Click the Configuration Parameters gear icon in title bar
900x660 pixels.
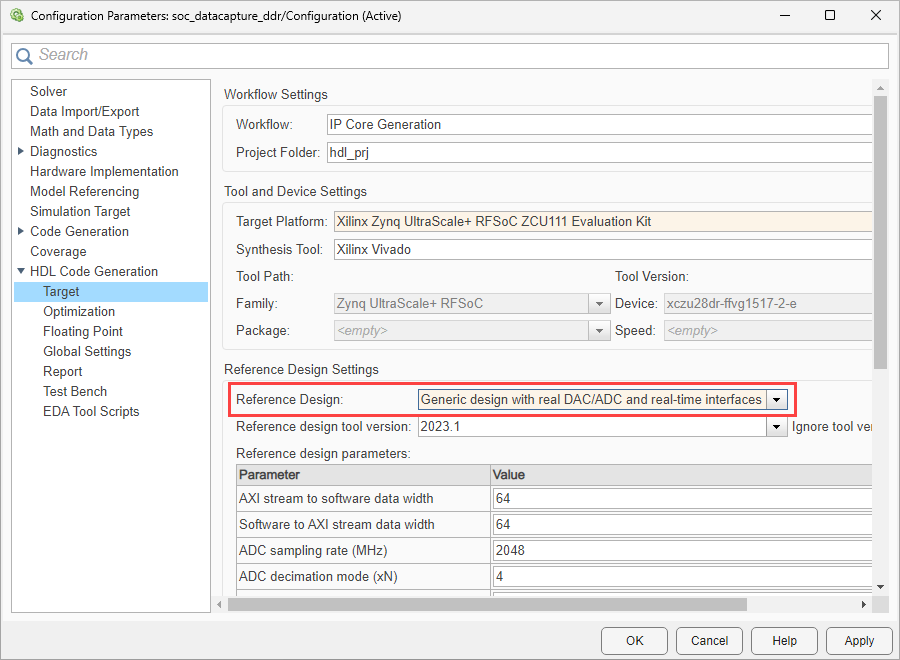(x=18, y=15)
